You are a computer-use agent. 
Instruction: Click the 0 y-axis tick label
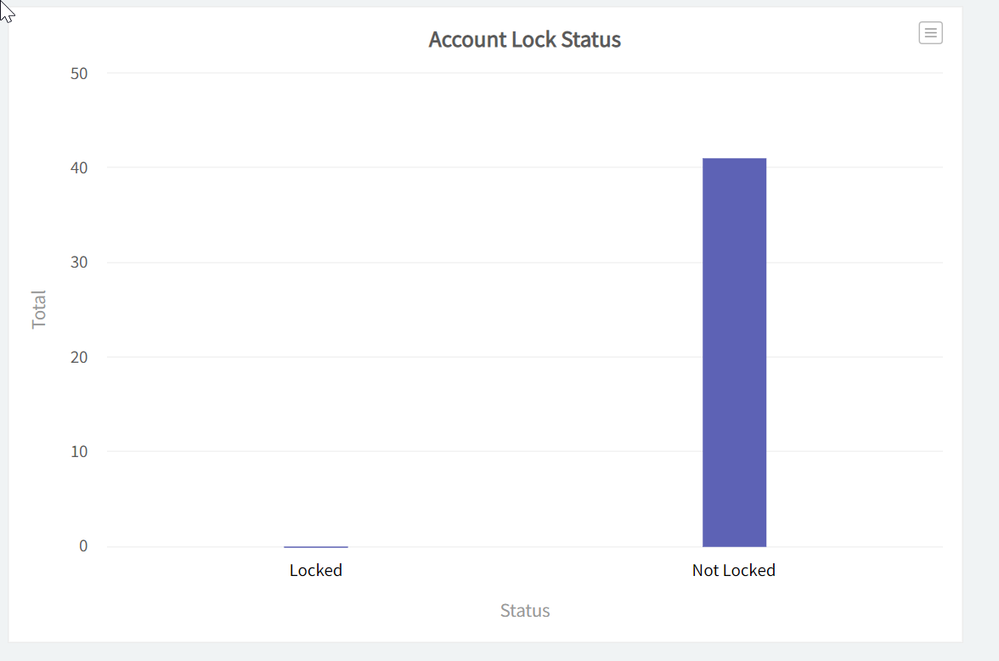pos(83,546)
